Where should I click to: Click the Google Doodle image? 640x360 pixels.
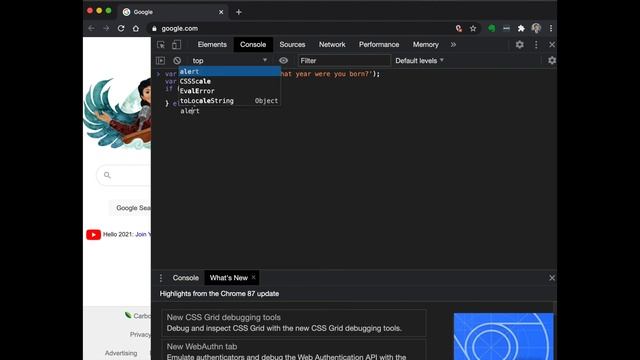[117, 113]
